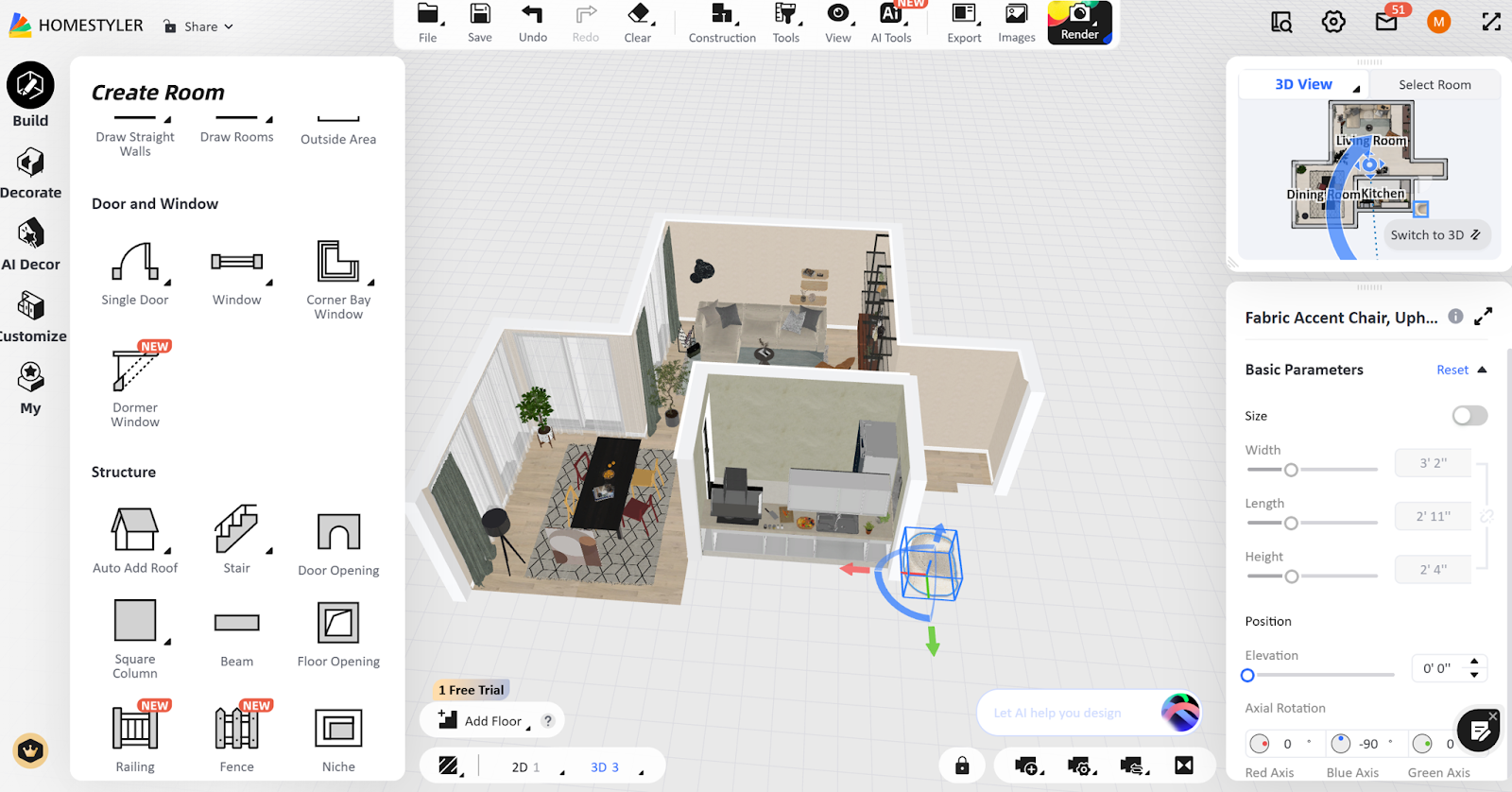Increase the Elevation value stepper

click(x=1474, y=662)
